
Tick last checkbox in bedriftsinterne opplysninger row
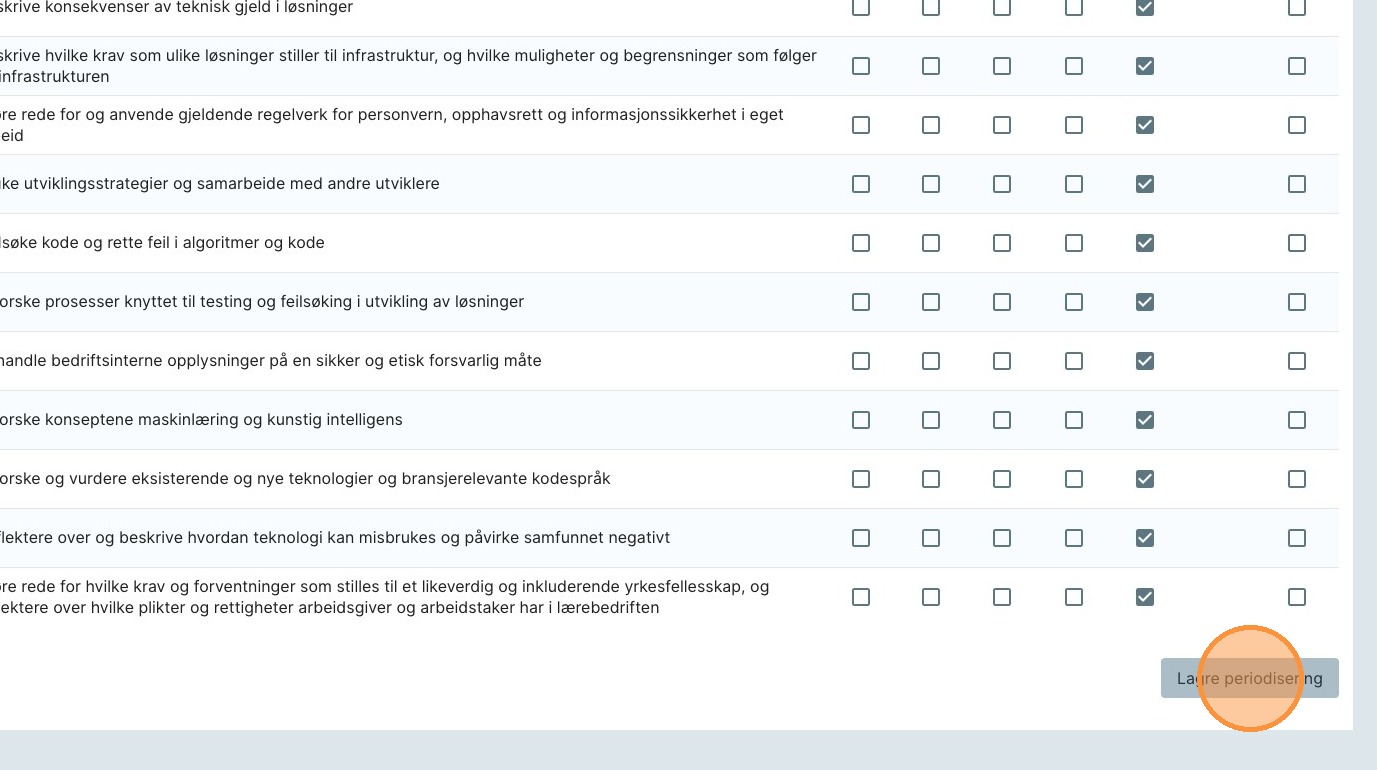[1297, 361]
